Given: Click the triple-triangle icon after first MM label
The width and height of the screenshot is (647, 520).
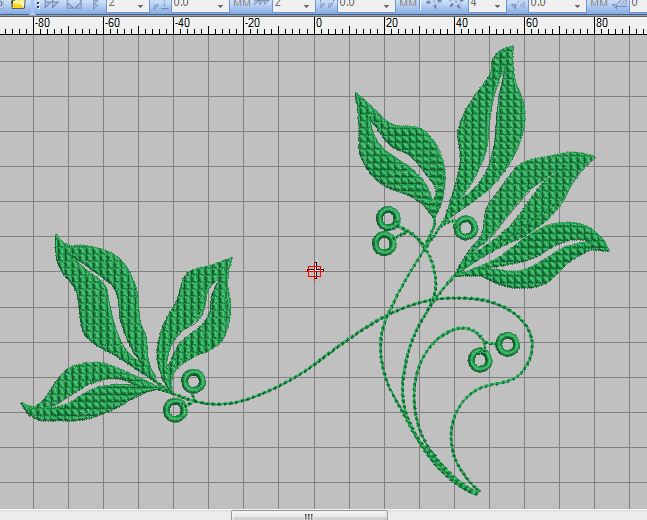Looking at the screenshot, I should pos(261,4).
